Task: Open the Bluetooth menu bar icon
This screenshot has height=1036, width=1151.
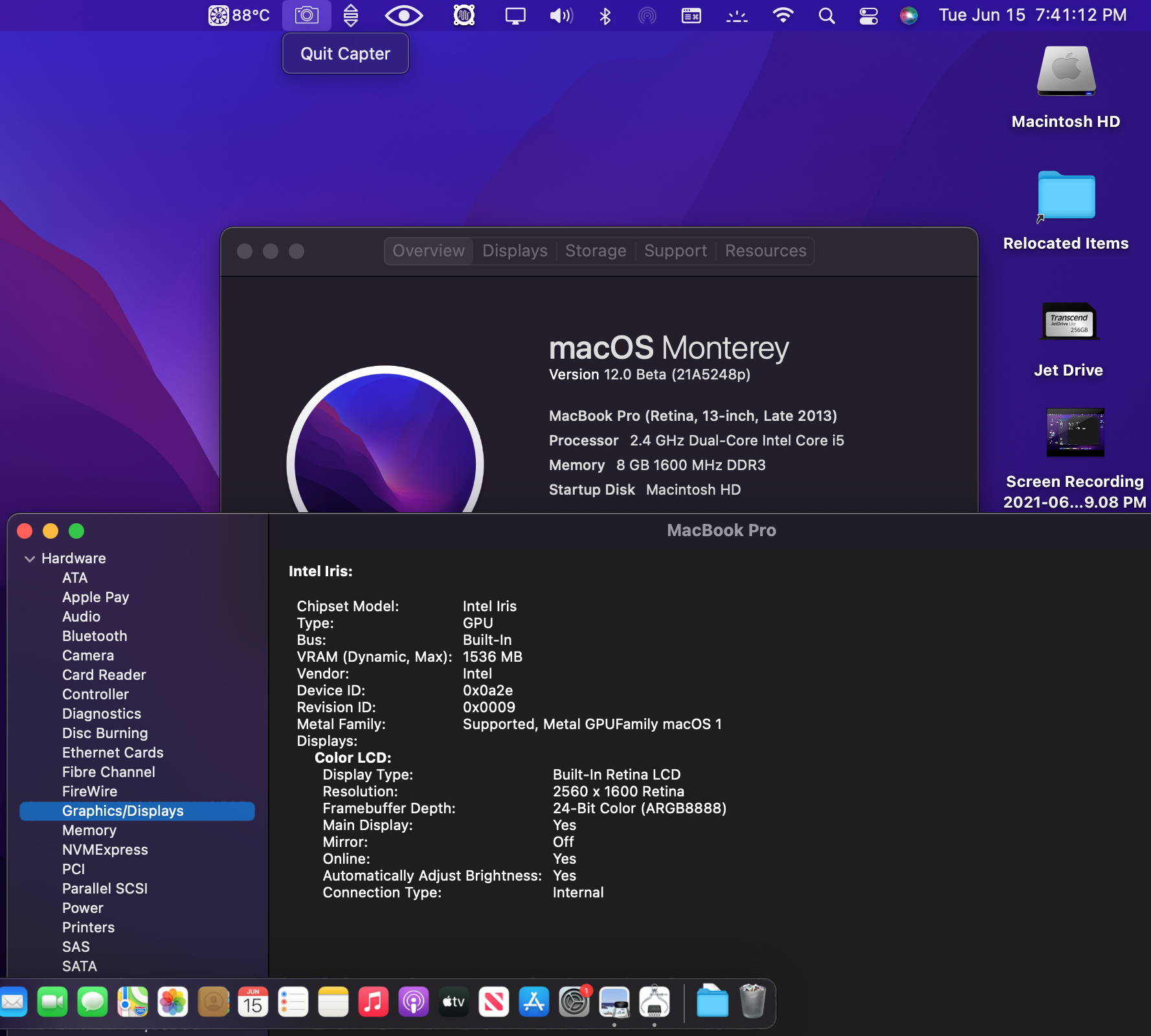Action: coord(605,15)
